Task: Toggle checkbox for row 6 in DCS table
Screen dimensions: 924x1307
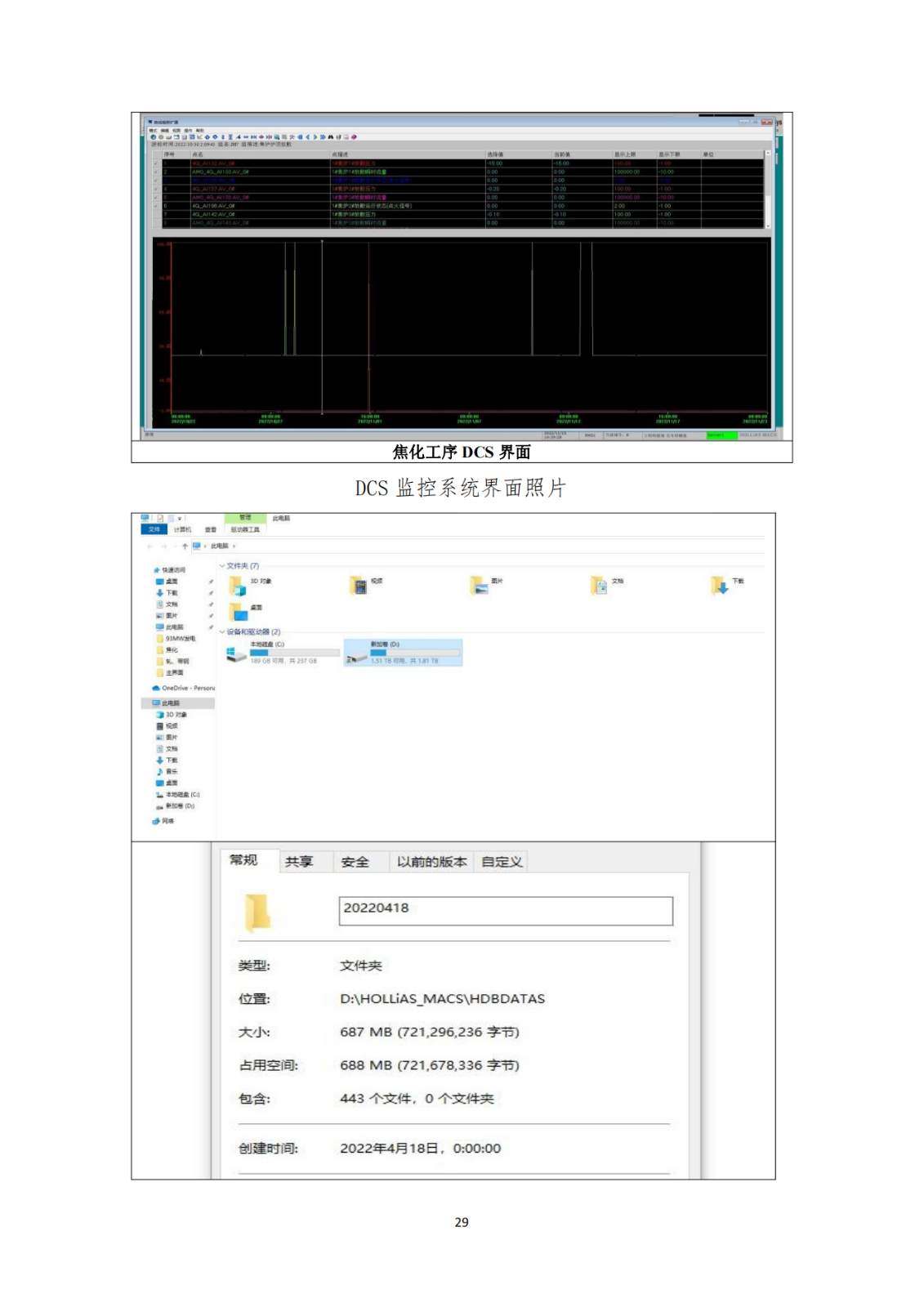Action: tap(156, 206)
